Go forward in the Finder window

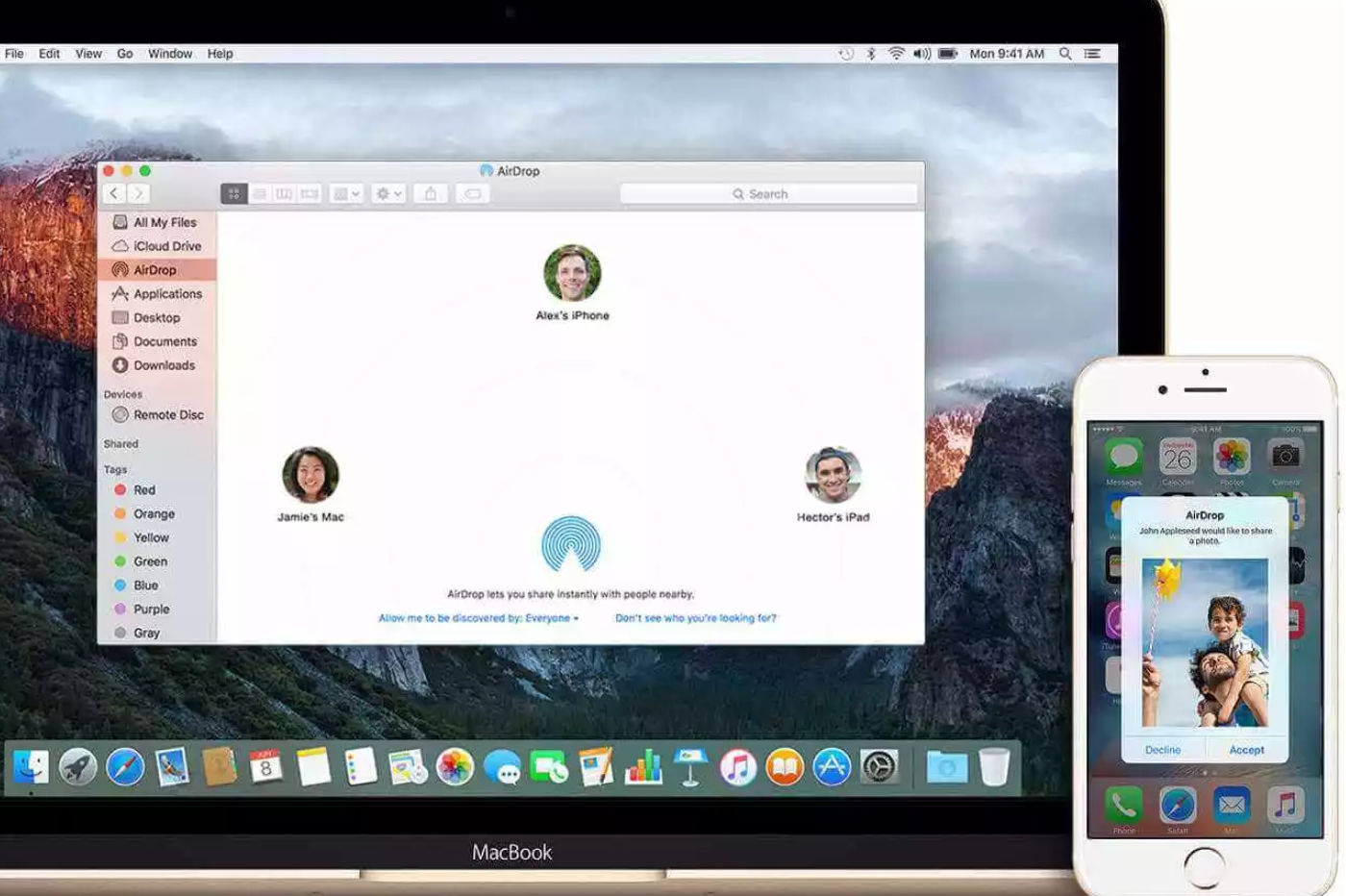(139, 193)
